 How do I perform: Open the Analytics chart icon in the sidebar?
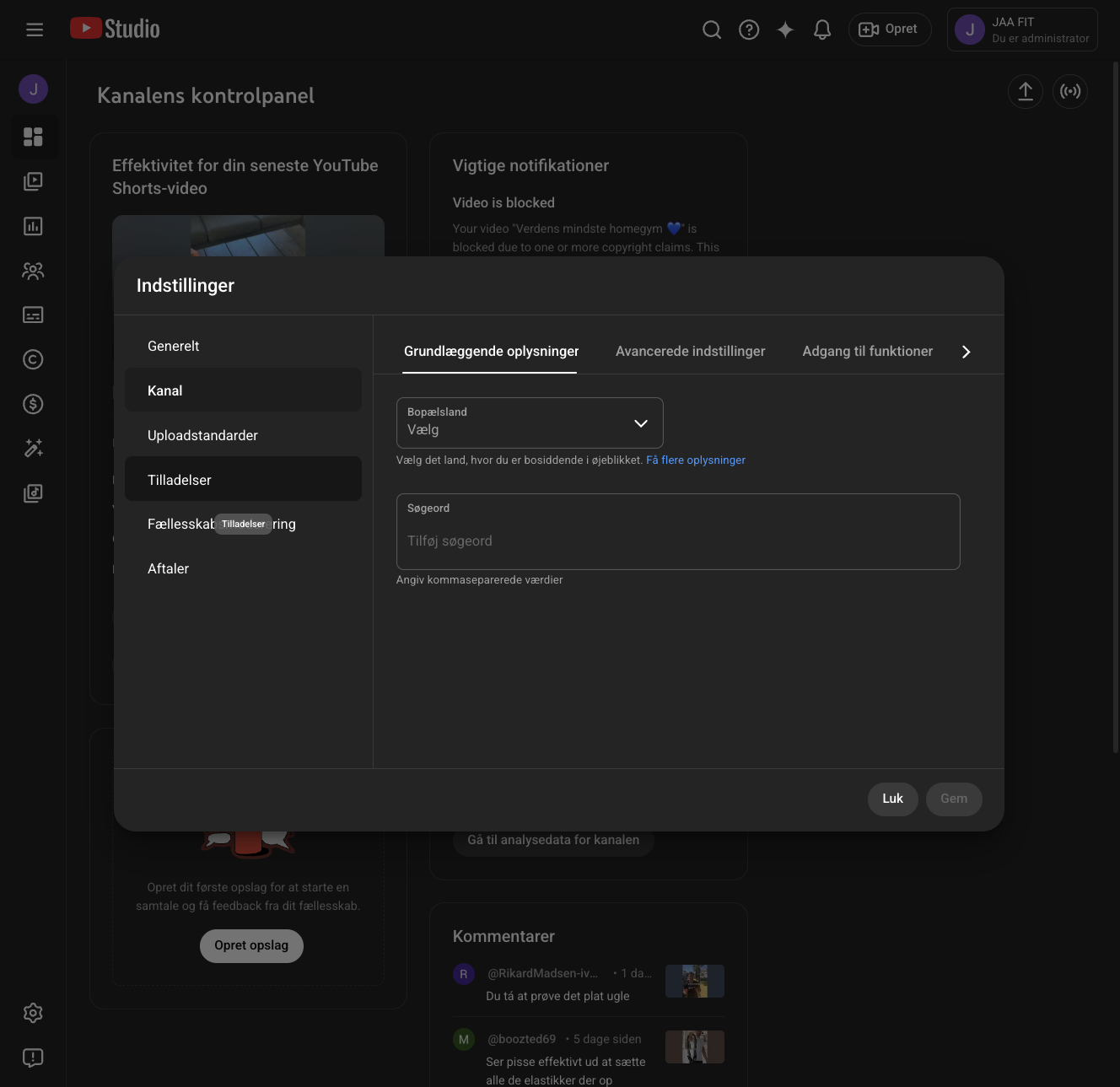[x=33, y=226]
